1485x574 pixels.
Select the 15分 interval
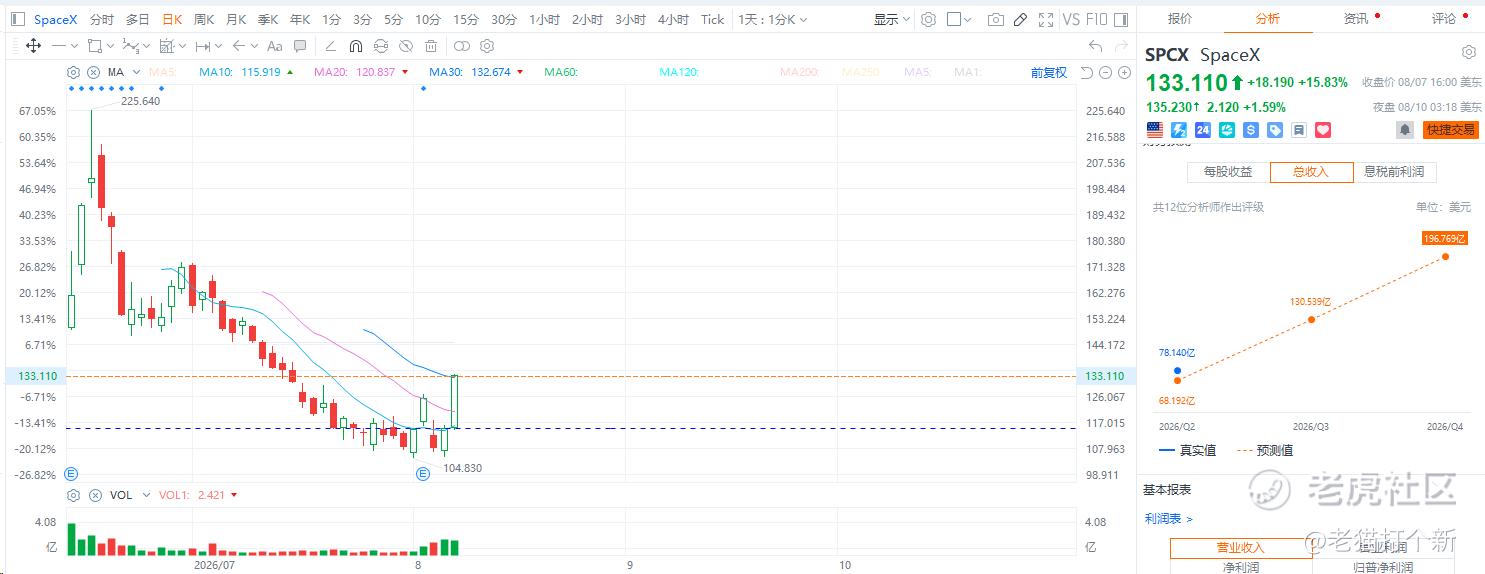tap(466, 19)
